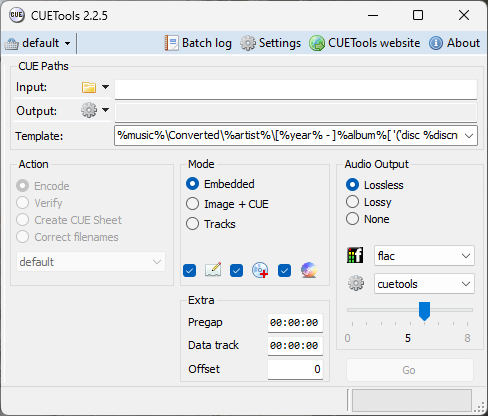Click the edit tags notepad icon
The width and height of the screenshot is (488, 416).
point(213,270)
